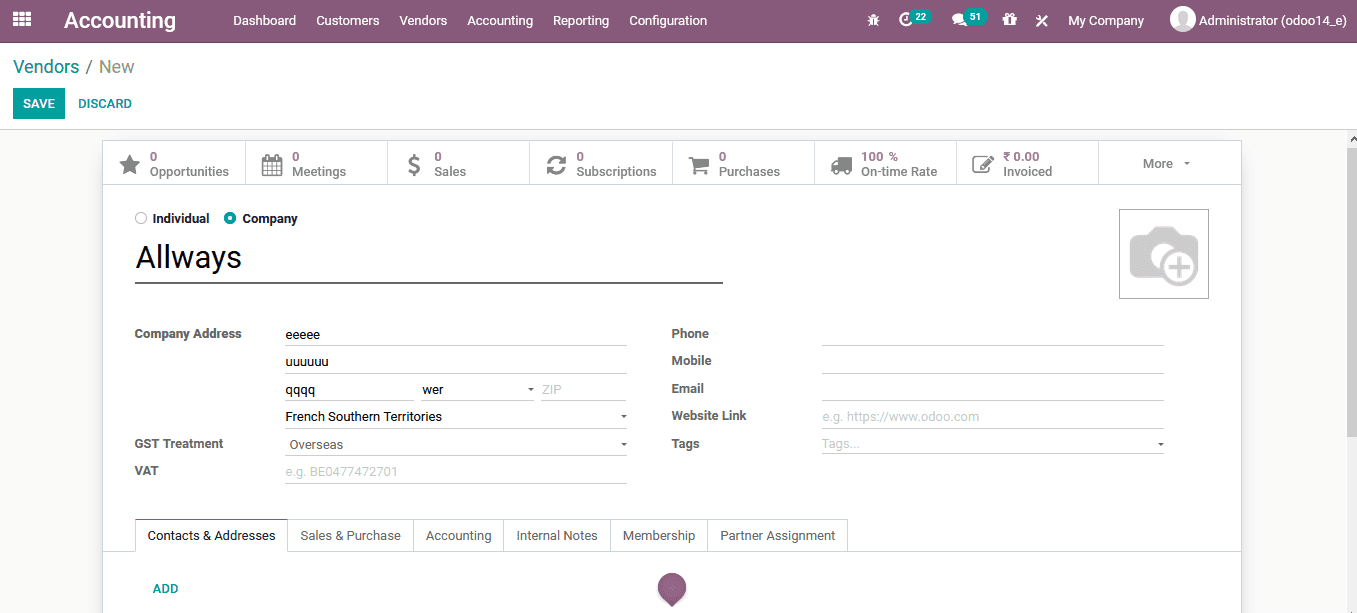1357x613 pixels.
Task: Select the Individual radio button
Action: pos(141,218)
